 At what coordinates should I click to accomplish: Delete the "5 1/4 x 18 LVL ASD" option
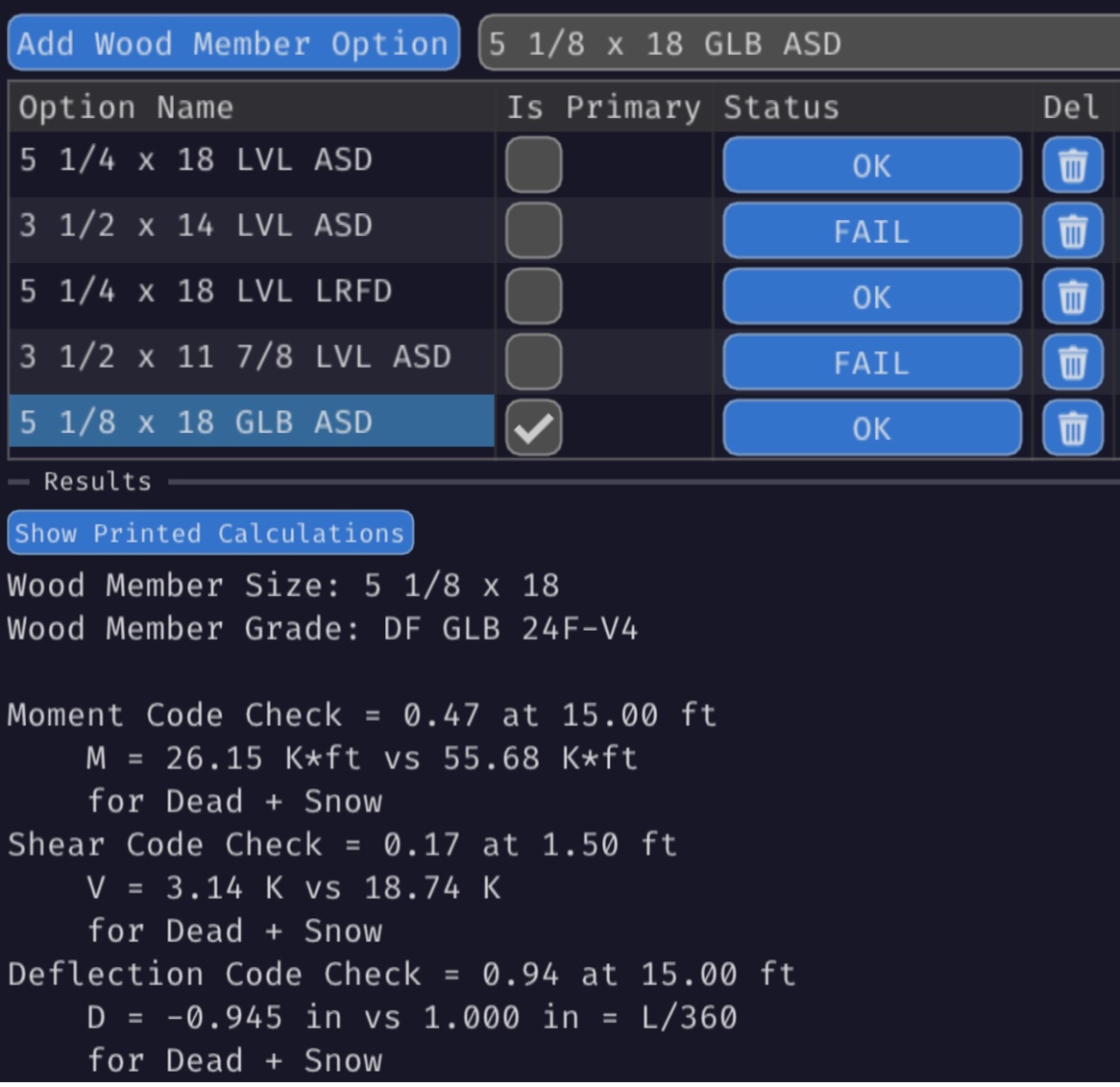1073,165
